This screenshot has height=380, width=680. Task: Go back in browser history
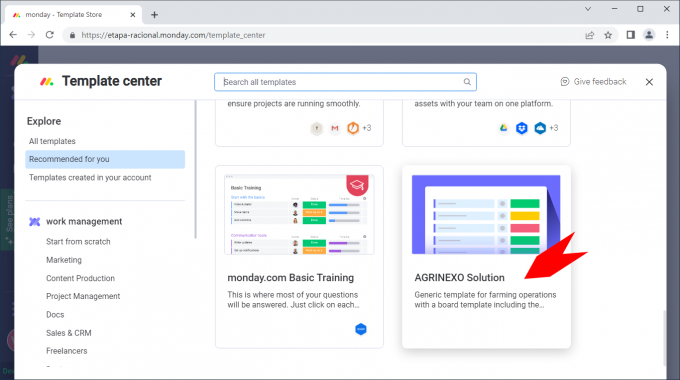click(x=13, y=35)
